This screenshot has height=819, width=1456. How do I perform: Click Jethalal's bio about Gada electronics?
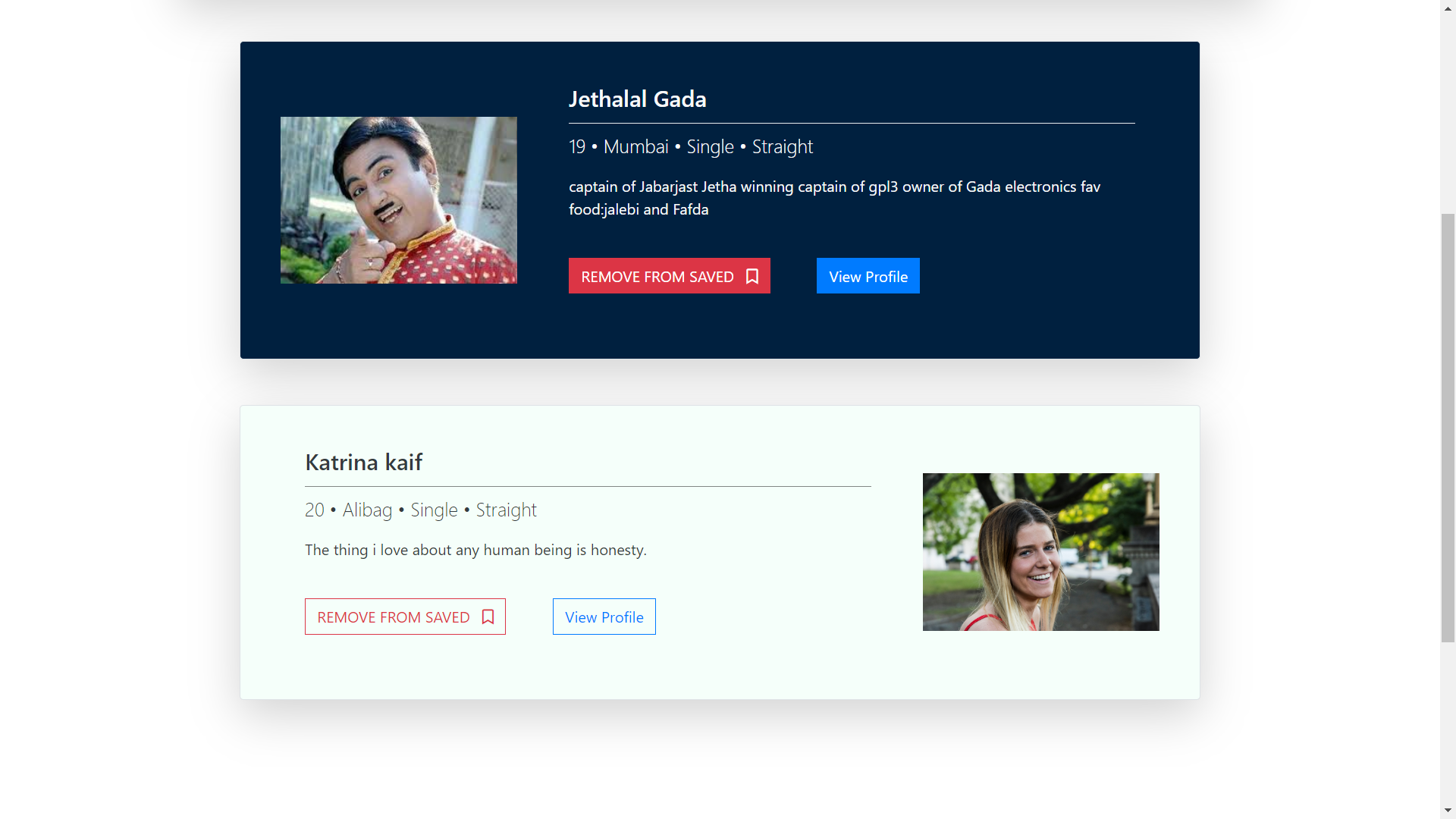834,198
